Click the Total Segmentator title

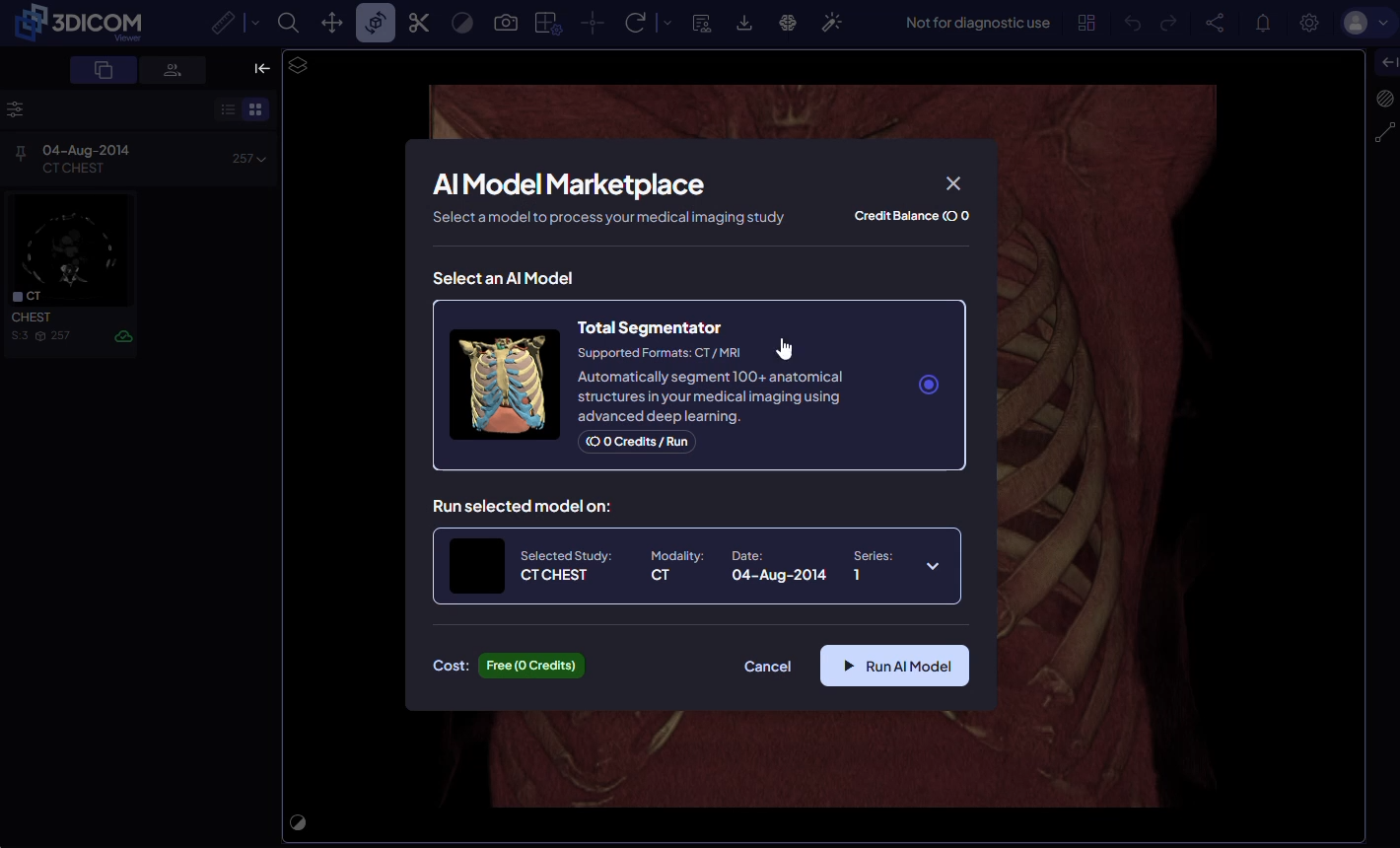click(x=649, y=327)
